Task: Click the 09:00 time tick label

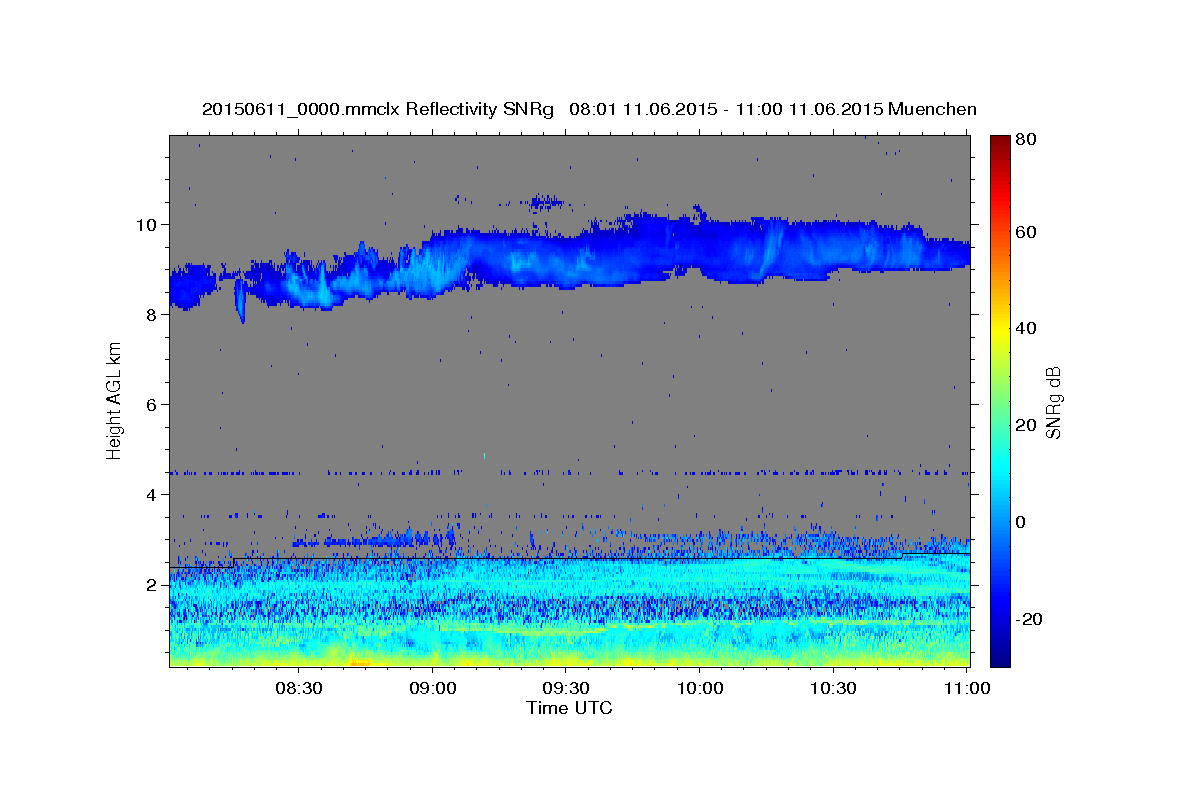Action: pos(432,688)
